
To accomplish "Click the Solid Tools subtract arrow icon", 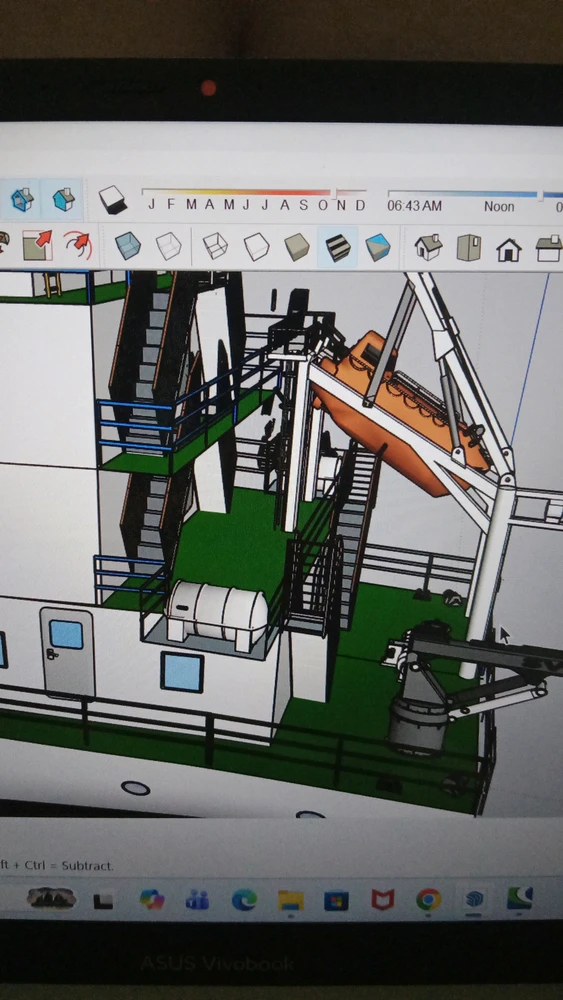I will (x=38, y=246).
